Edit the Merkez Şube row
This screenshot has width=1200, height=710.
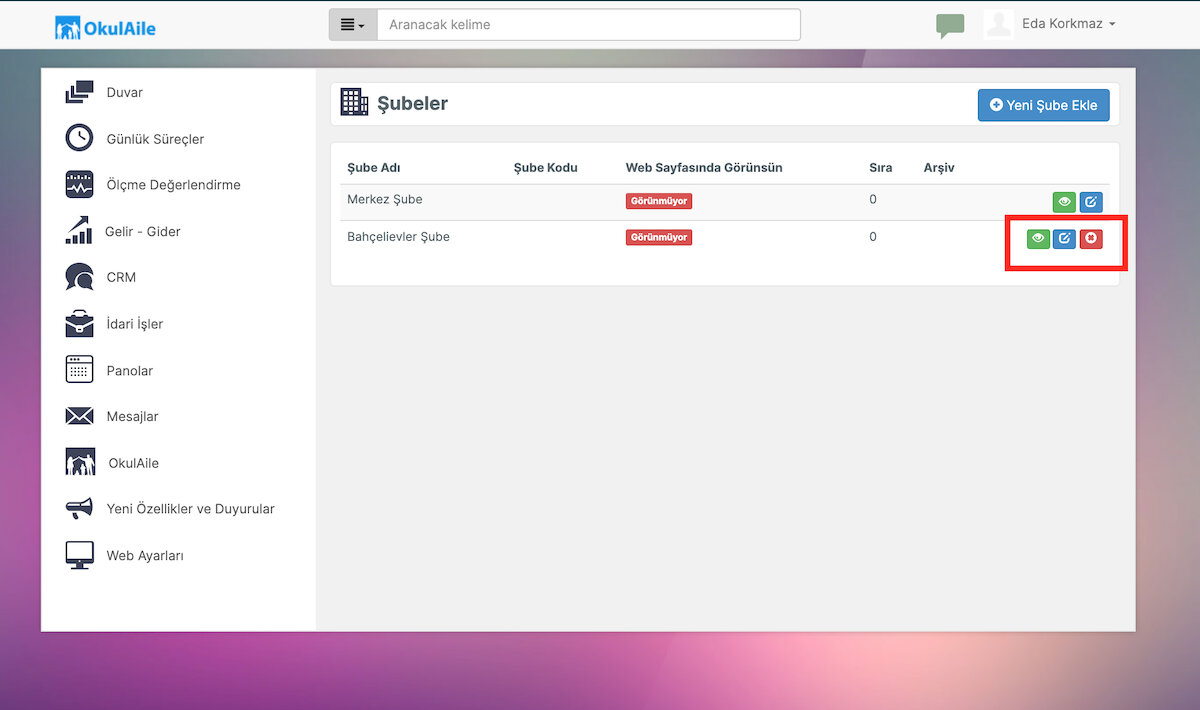point(1090,202)
